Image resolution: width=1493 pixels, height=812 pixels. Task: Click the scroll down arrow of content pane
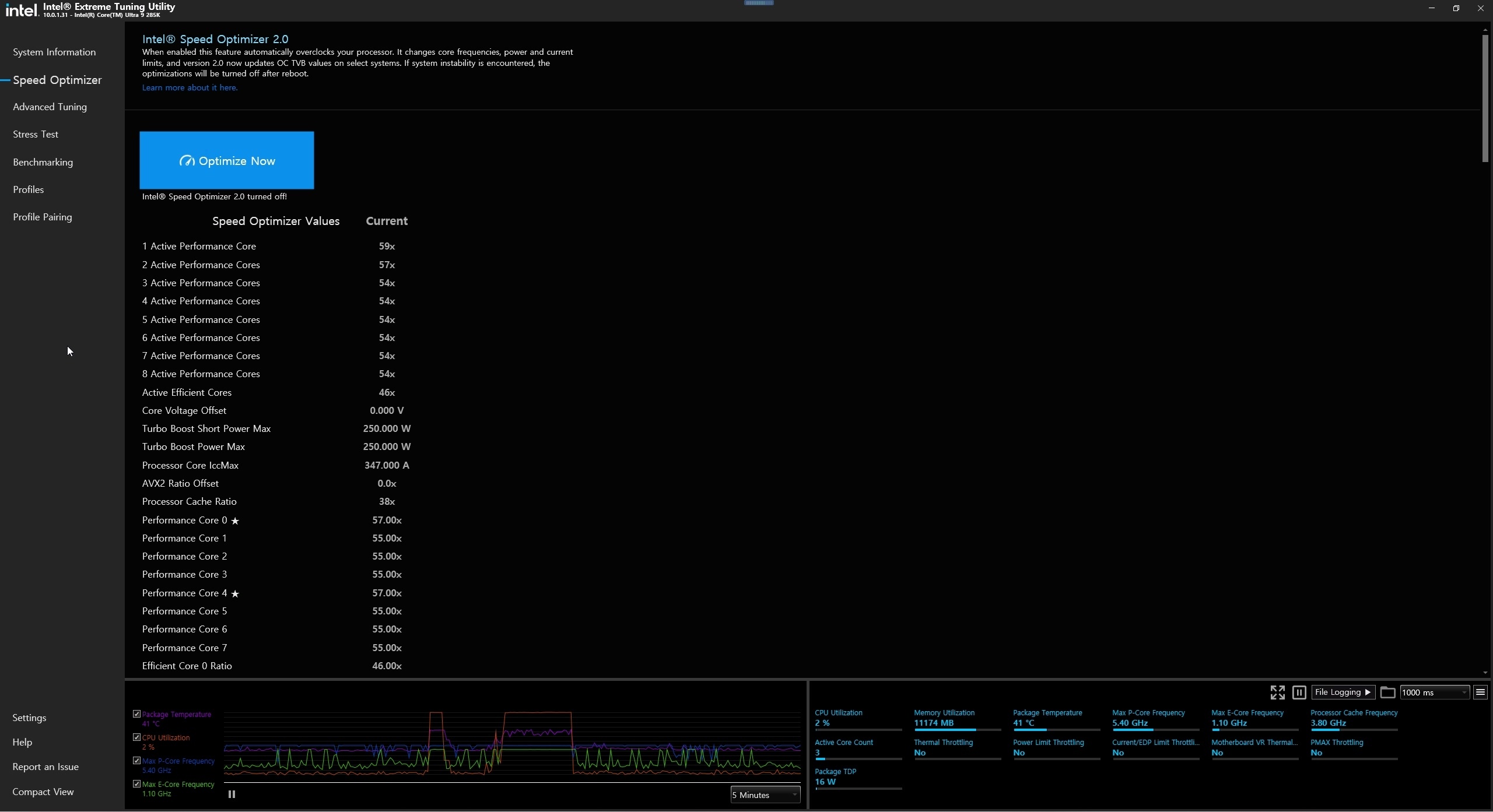(1485, 673)
